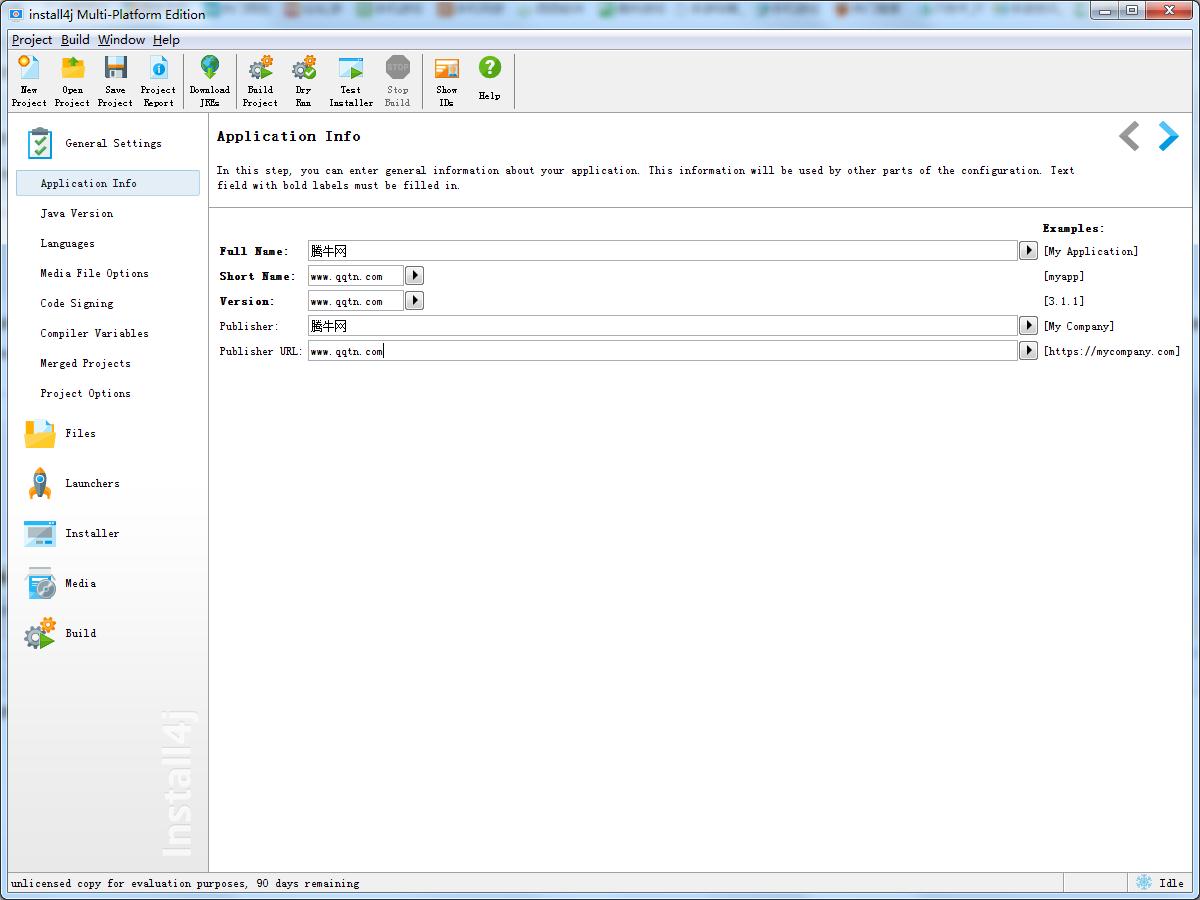Viewport: 1200px width, 900px height.
Task: Click into the Publisher input field
Action: (x=663, y=326)
